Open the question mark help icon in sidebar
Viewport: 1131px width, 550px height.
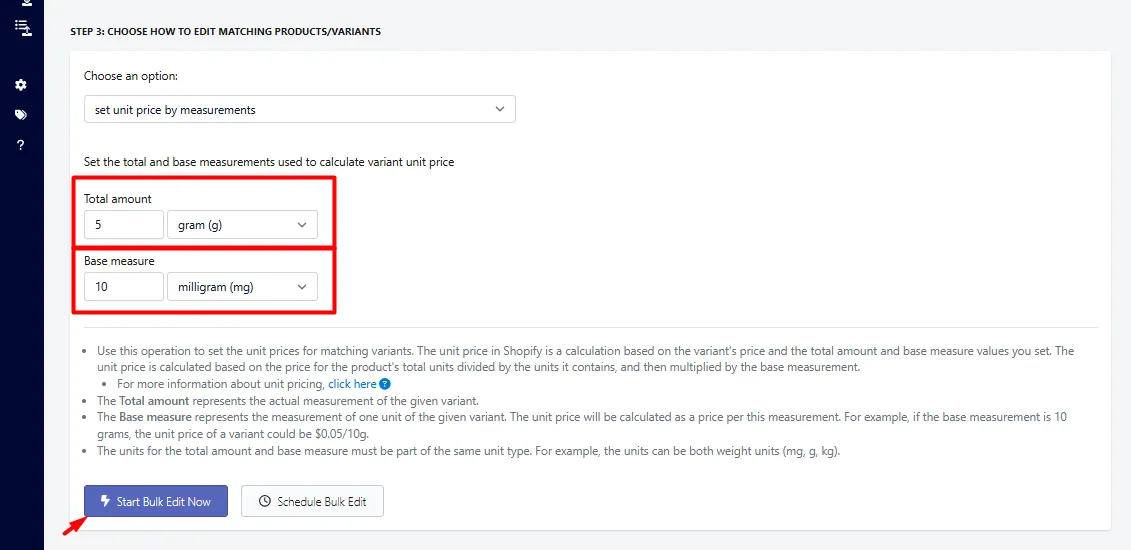coord(21,145)
